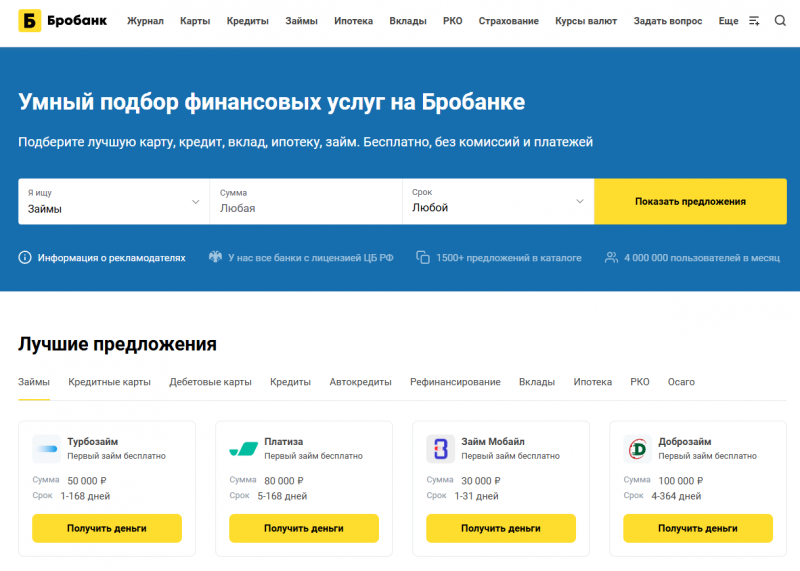Click Получить деньги under Доброзайм

[x=698, y=528]
